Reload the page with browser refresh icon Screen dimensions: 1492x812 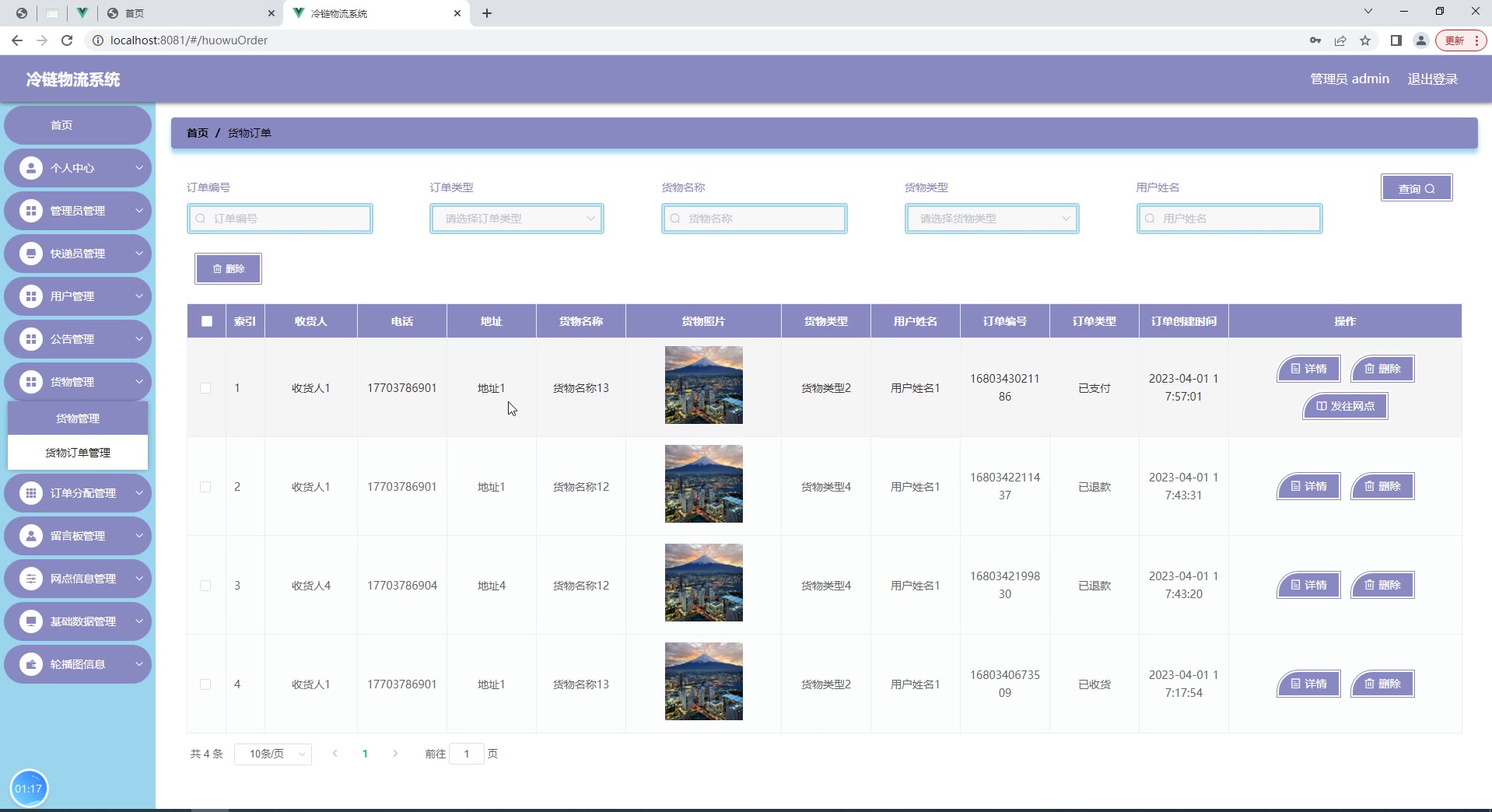[67, 40]
